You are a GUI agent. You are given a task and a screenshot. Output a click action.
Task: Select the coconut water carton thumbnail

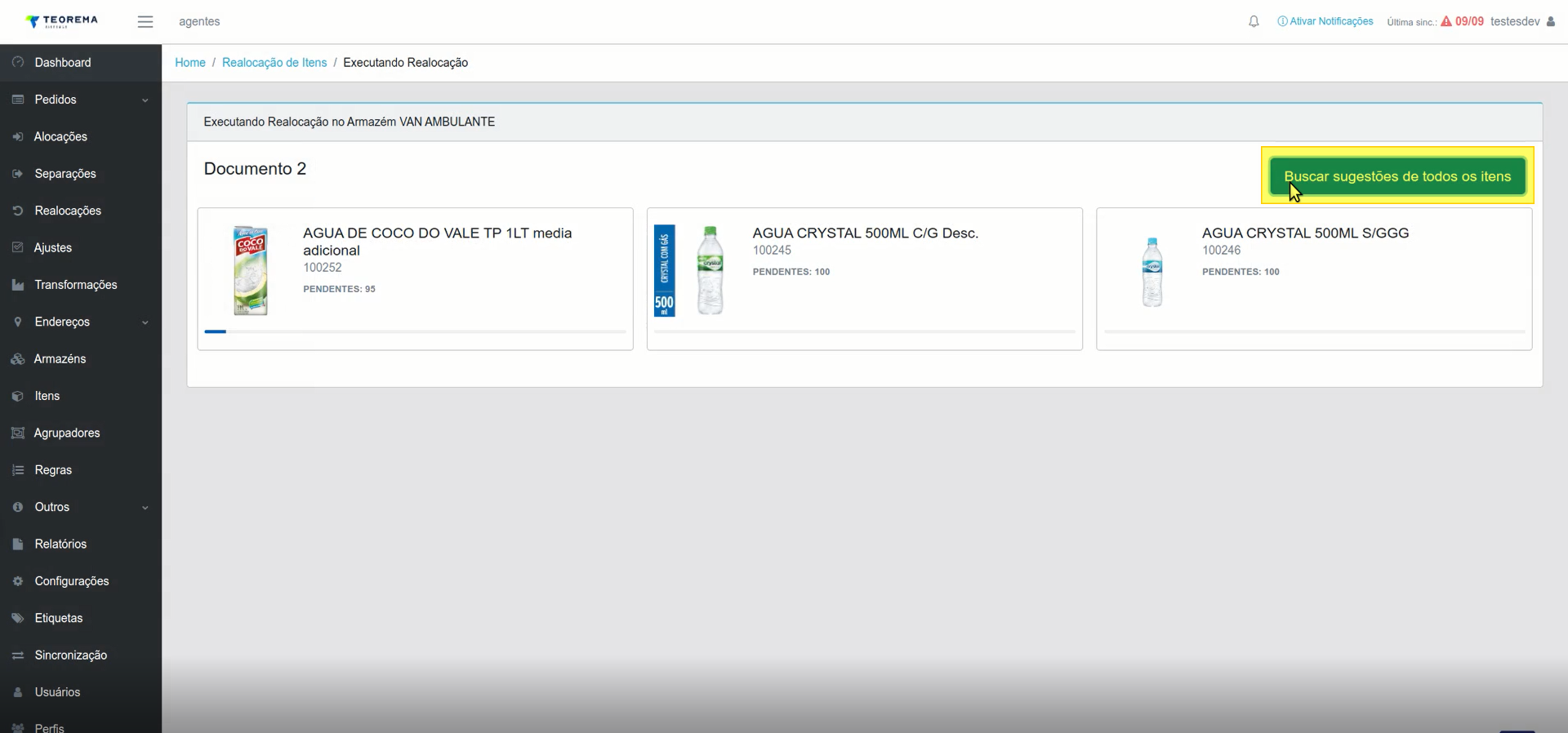pos(251,270)
